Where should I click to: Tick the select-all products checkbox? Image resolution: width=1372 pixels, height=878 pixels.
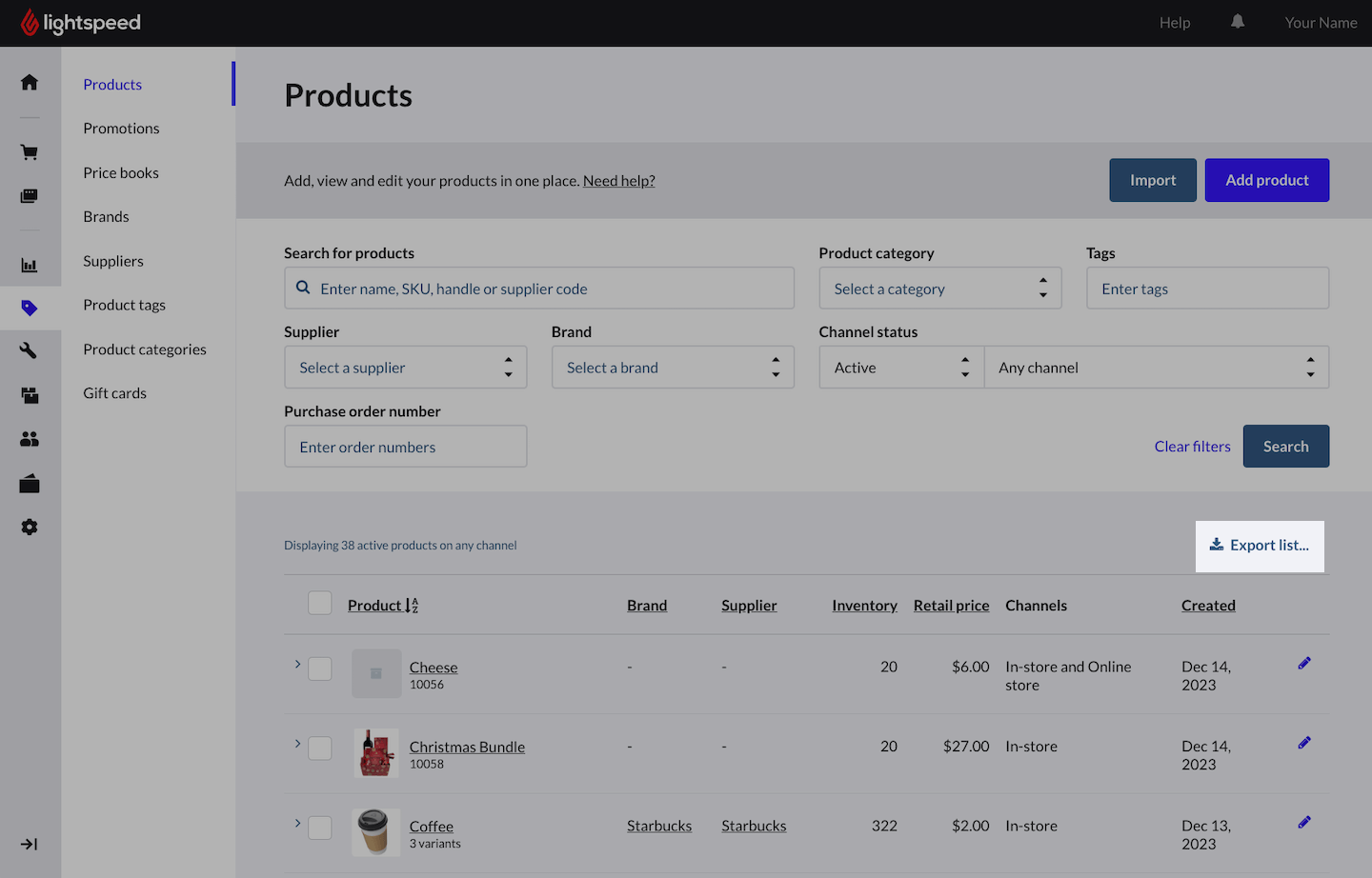click(x=320, y=604)
